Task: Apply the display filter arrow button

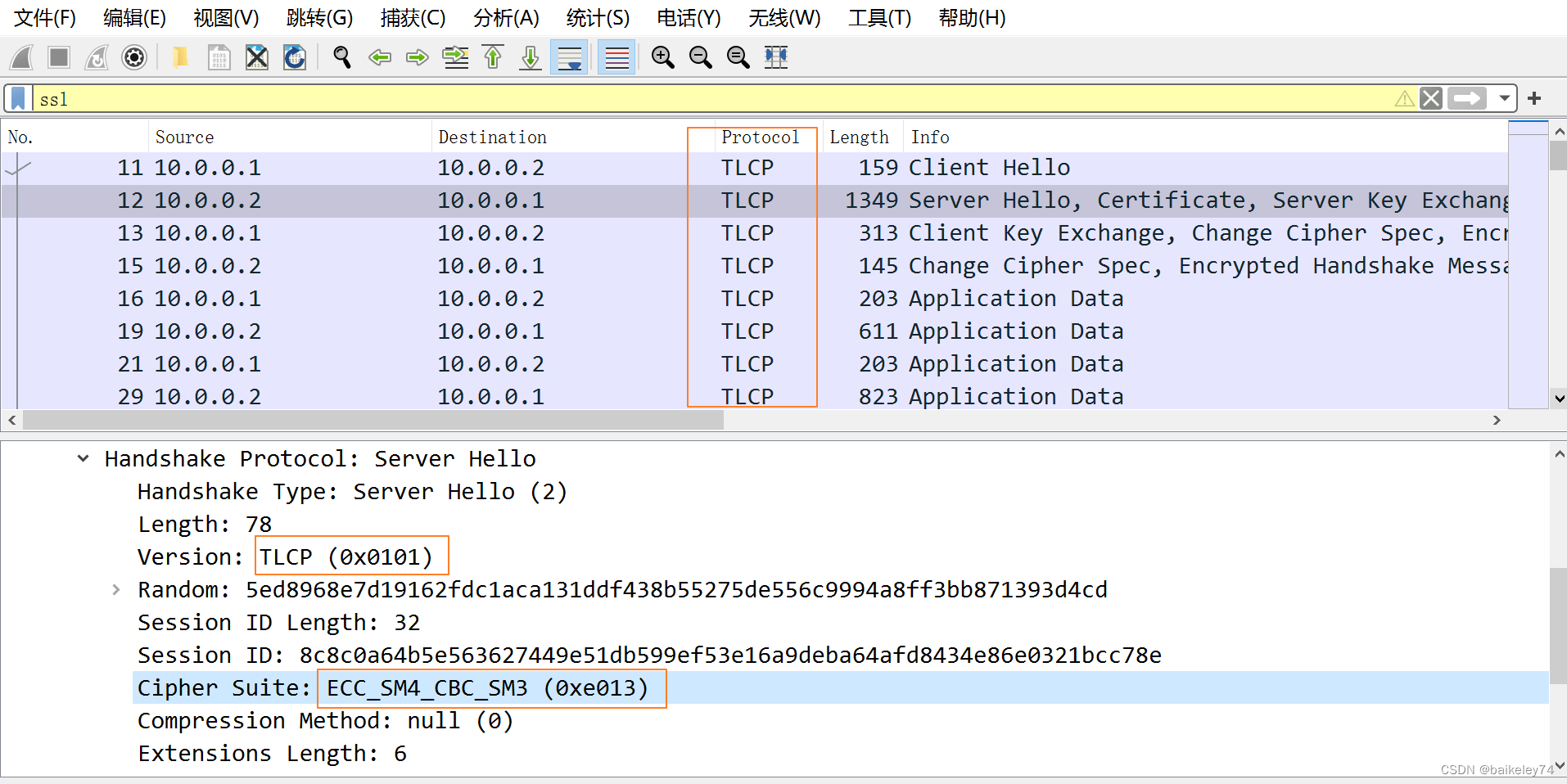Action: [1467, 99]
